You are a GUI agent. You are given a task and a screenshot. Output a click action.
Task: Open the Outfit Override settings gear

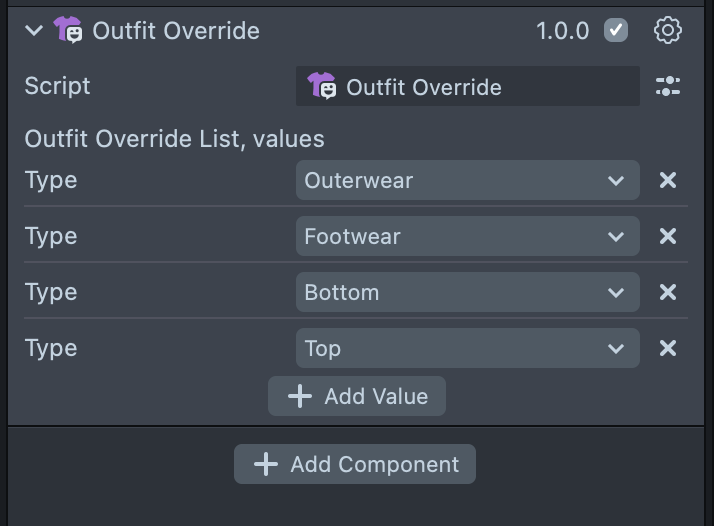[667, 30]
